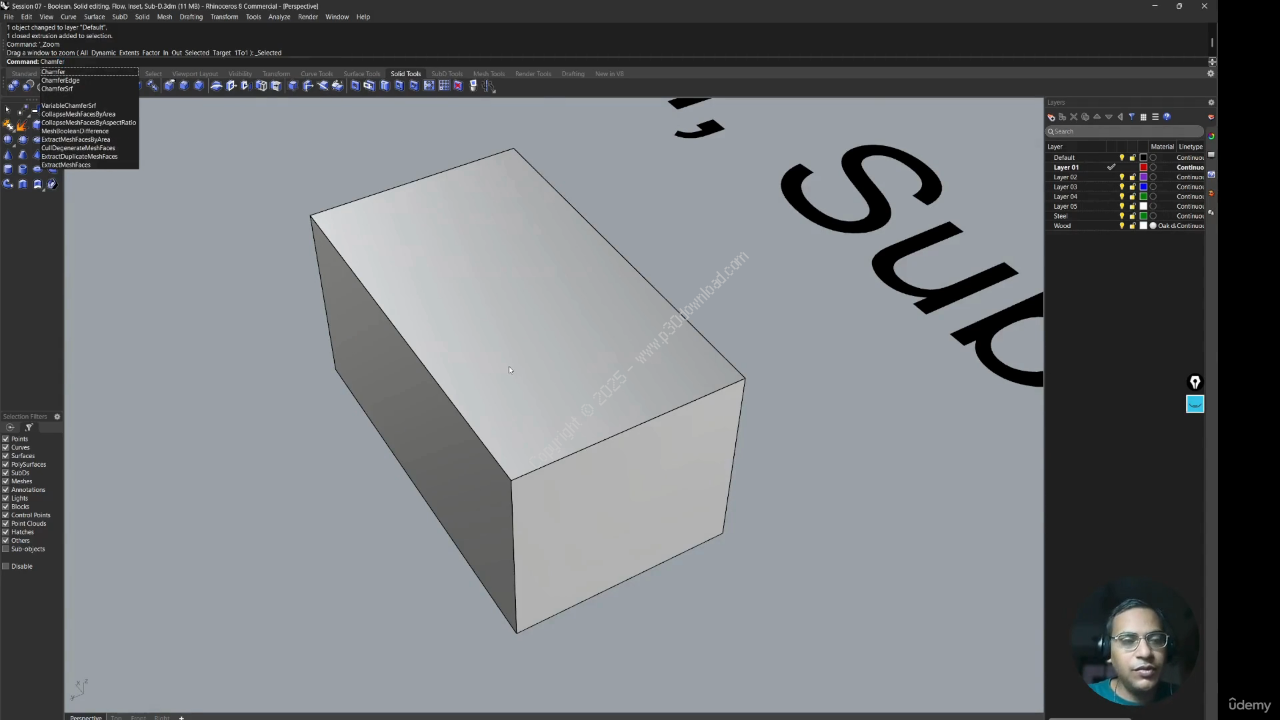
Task: Switch to the SubD Tools toolbar tab
Action: [x=446, y=74]
